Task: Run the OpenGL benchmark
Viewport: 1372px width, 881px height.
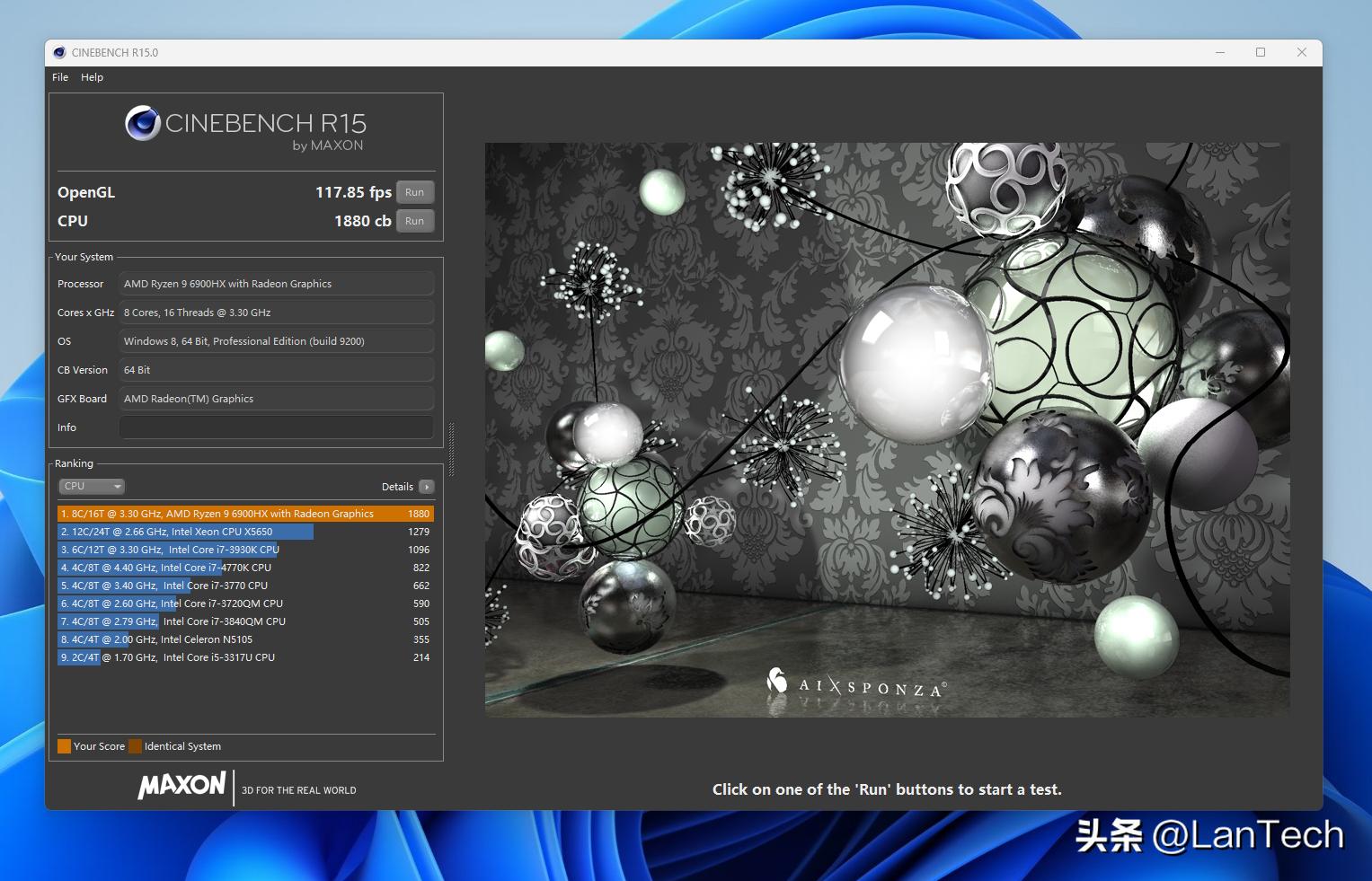Action: [414, 192]
